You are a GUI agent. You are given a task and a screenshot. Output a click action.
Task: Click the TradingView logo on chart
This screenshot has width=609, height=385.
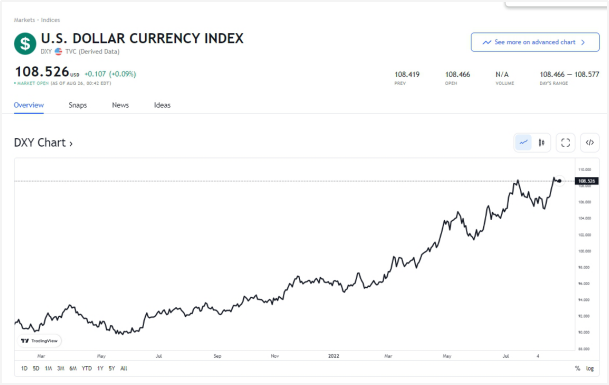click(39, 341)
